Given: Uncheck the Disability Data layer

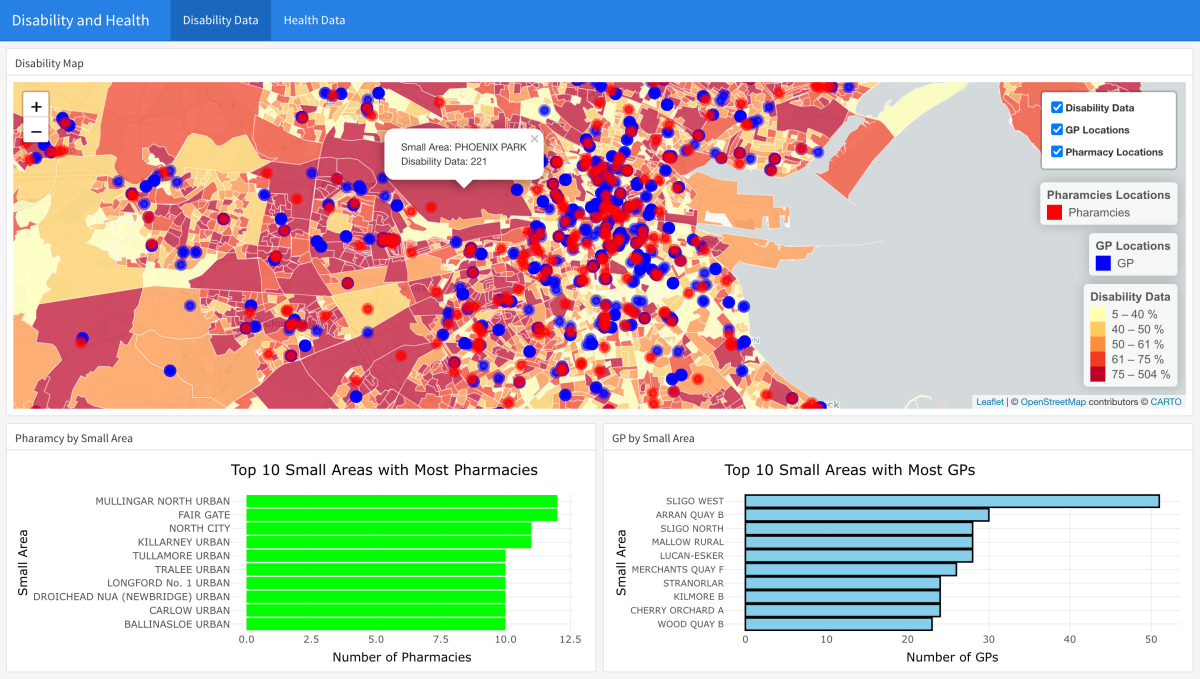Looking at the screenshot, I should (1056, 107).
